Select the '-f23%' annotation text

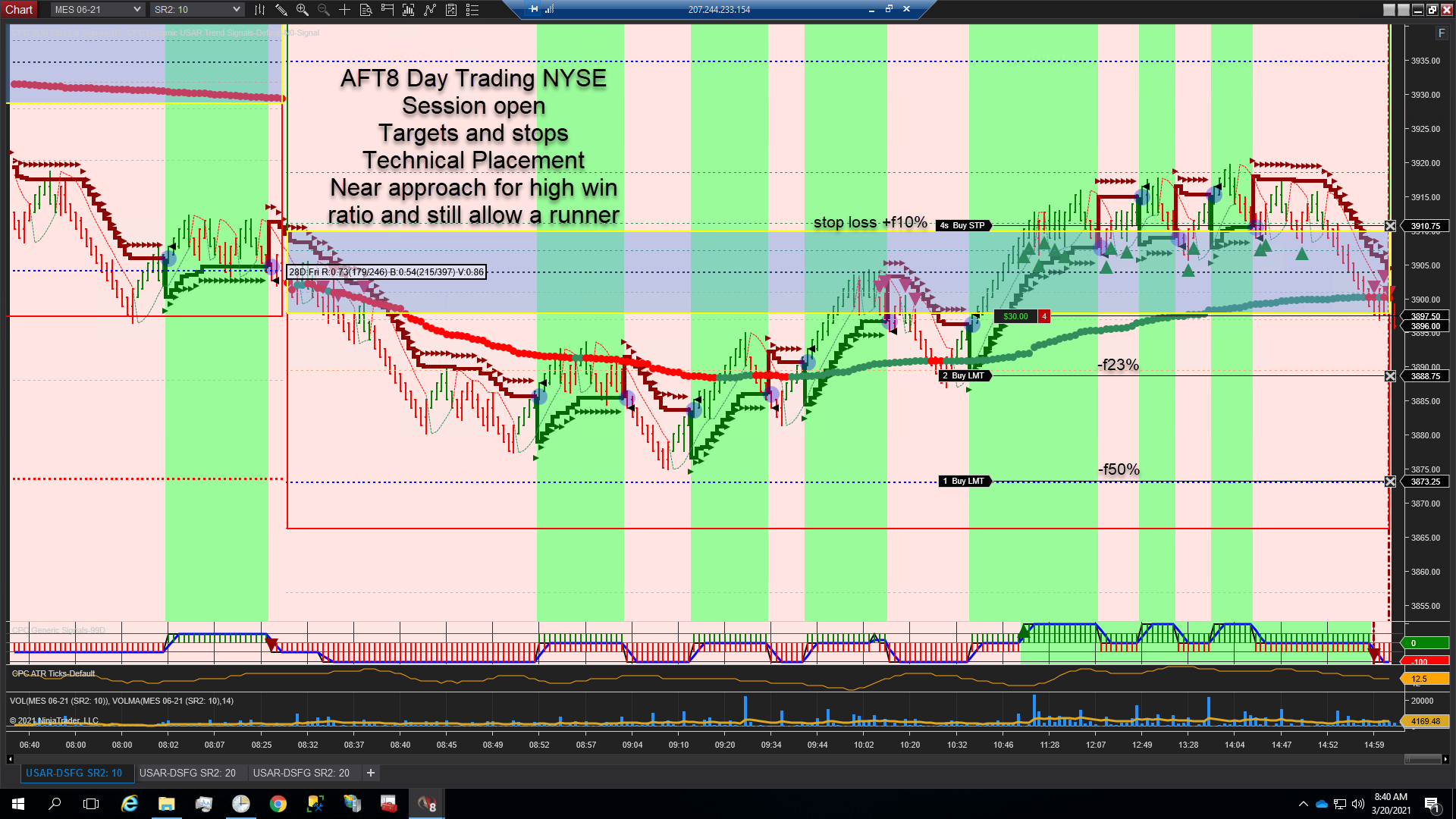click(x=1119, y=365)
